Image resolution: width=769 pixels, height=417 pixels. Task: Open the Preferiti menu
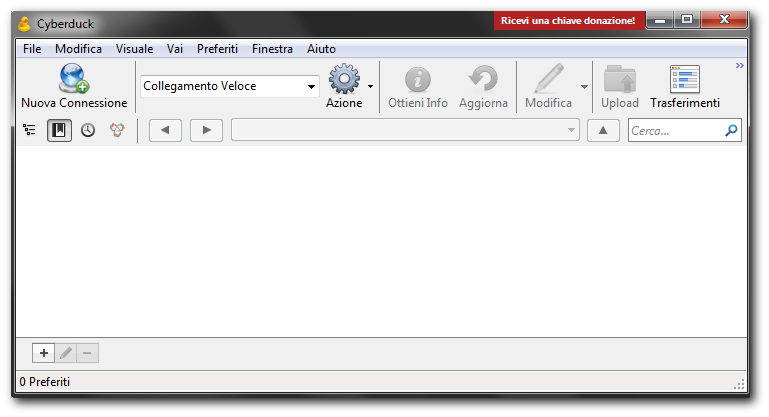click(217, 49)
